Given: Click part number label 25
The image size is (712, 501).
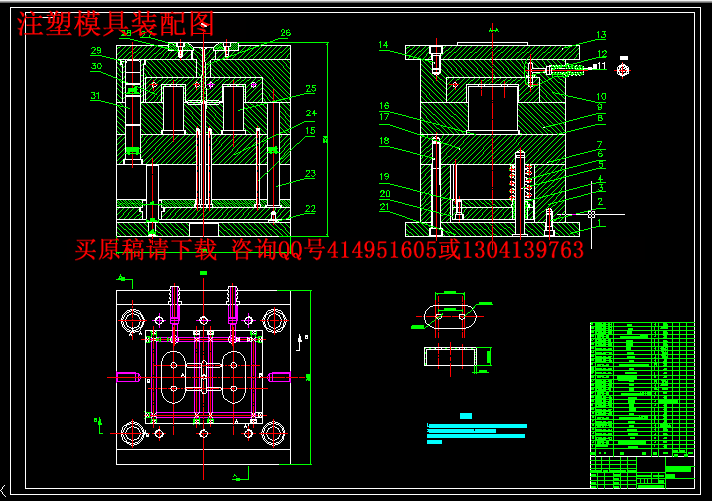Looking at the screenshot, I should pos(311,88).
